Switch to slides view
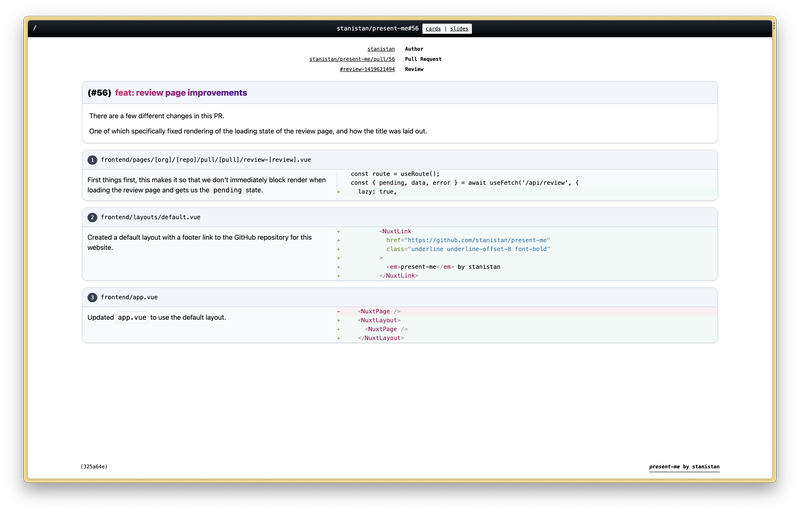 pyautogui.click(x=459, y=29)
